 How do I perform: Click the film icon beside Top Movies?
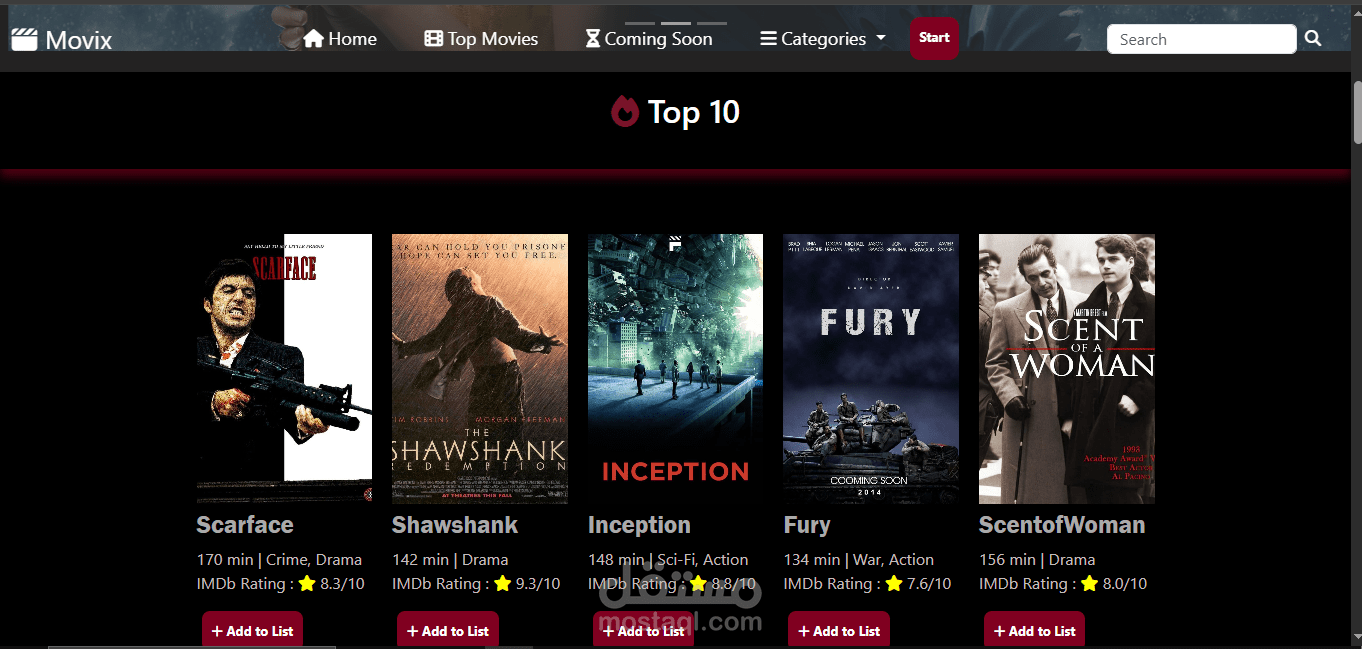tap(433, 39)
